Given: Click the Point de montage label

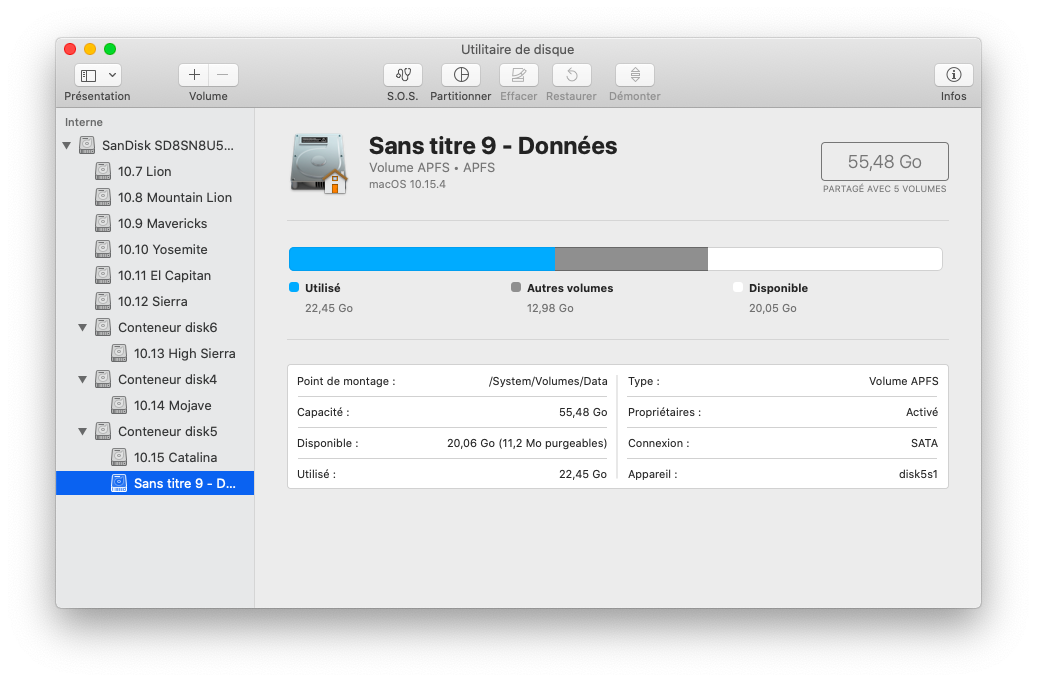Looking at the screenshot, I should pyautogui.click(x=346, y=381).
